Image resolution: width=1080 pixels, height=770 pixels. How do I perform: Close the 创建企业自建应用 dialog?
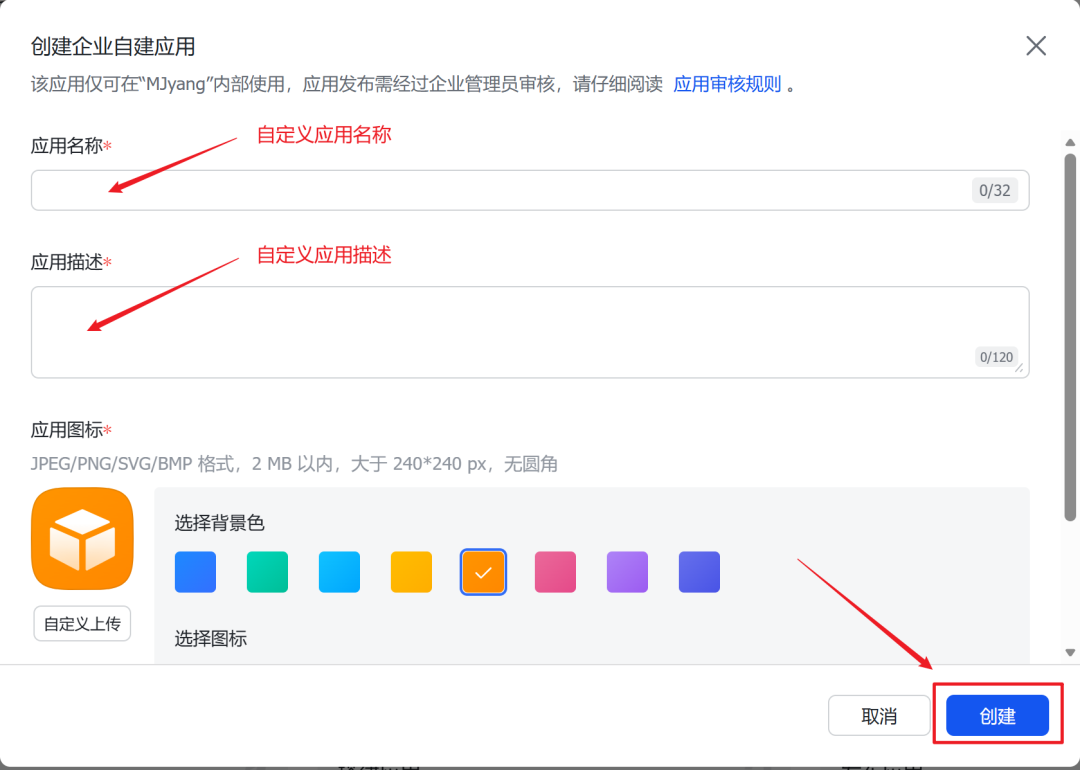pos(1035,45)
